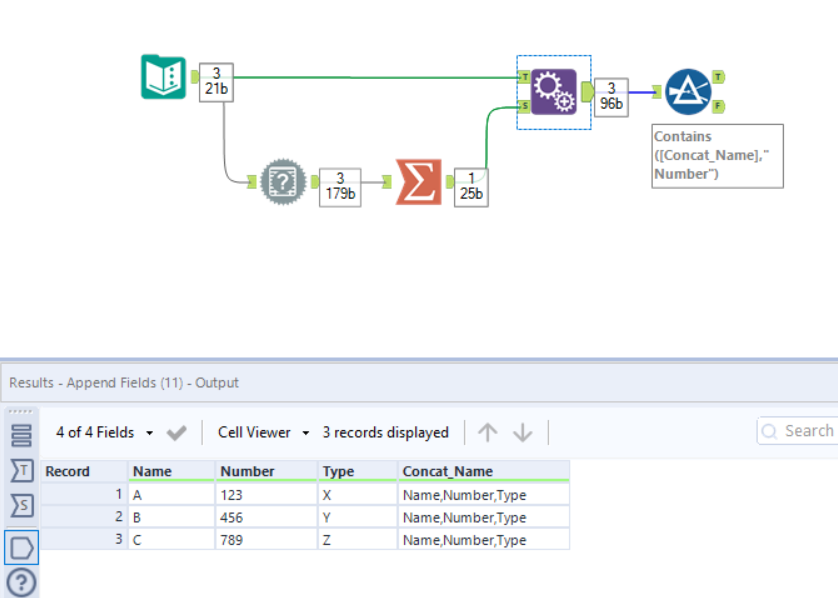This screenshot has width=838, height=598.
Task: Click the blue Filter tool node
Action: (688, 91)
